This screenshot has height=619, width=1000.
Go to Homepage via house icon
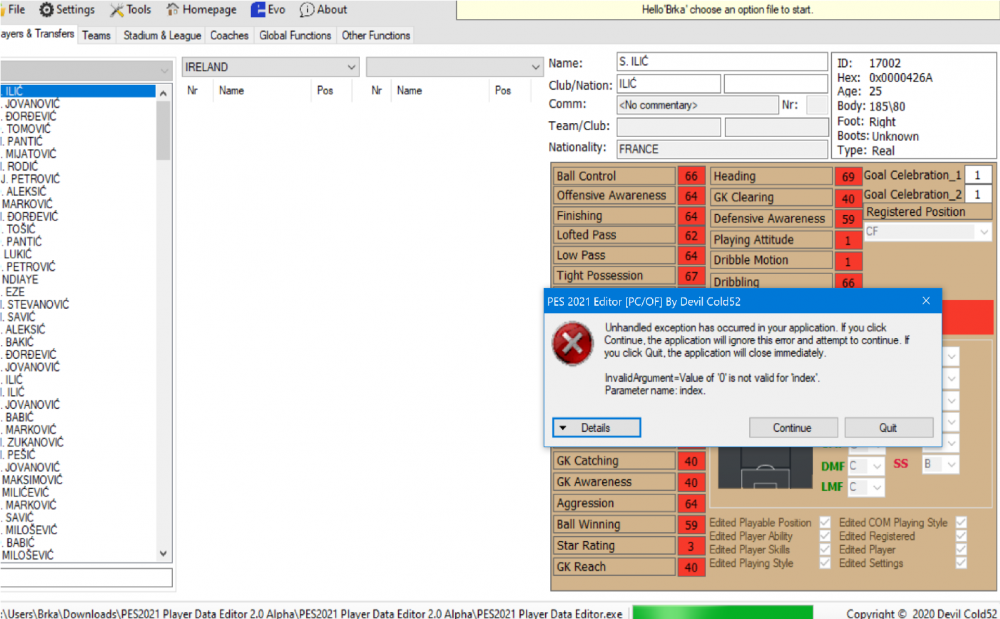pyautogui.click(x=173, y=10)
